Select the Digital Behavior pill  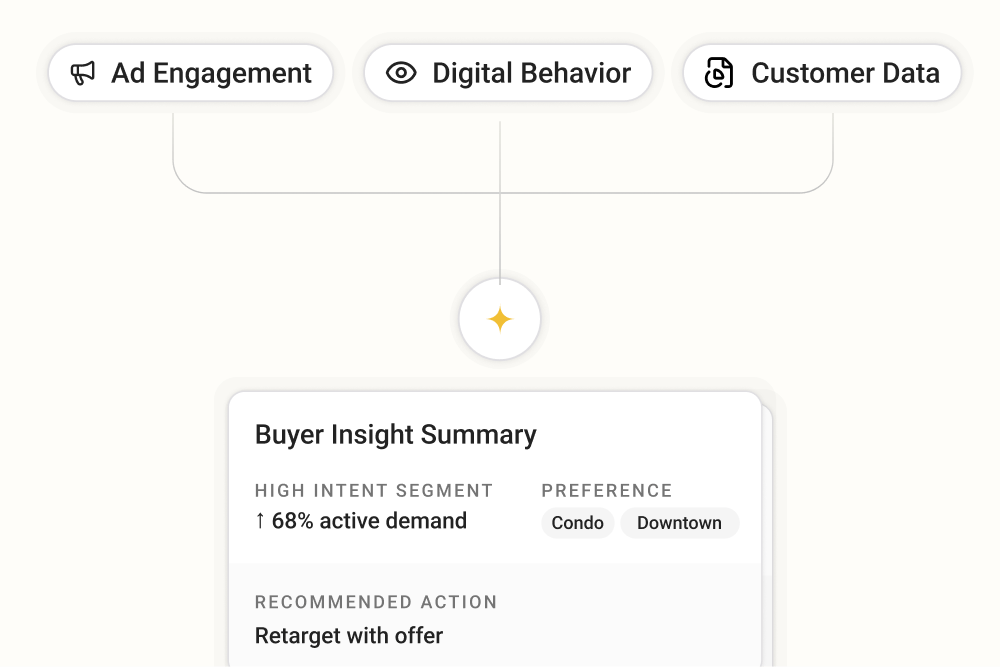click(x=508, y=73)
